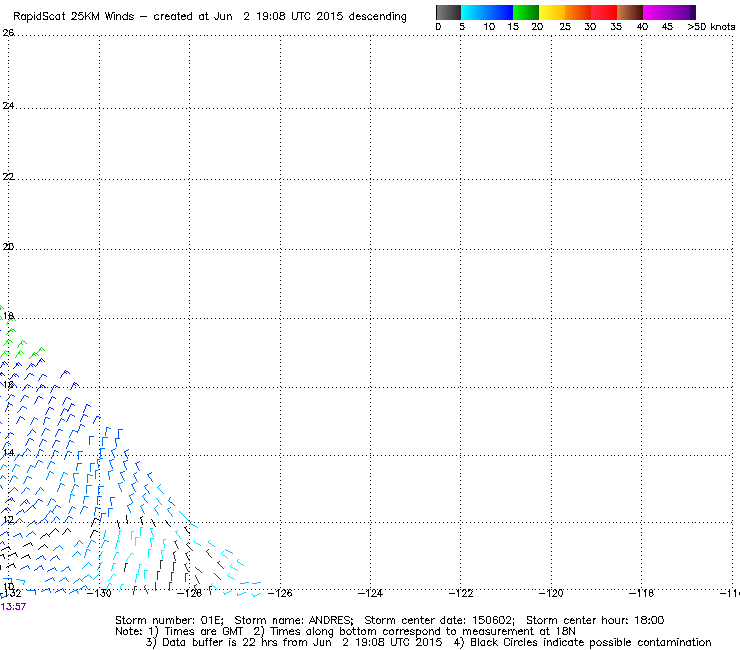The width and height of the screenshot is (740, 650).
Task: Click the longitude label -130
Action: tap(99, 593)
